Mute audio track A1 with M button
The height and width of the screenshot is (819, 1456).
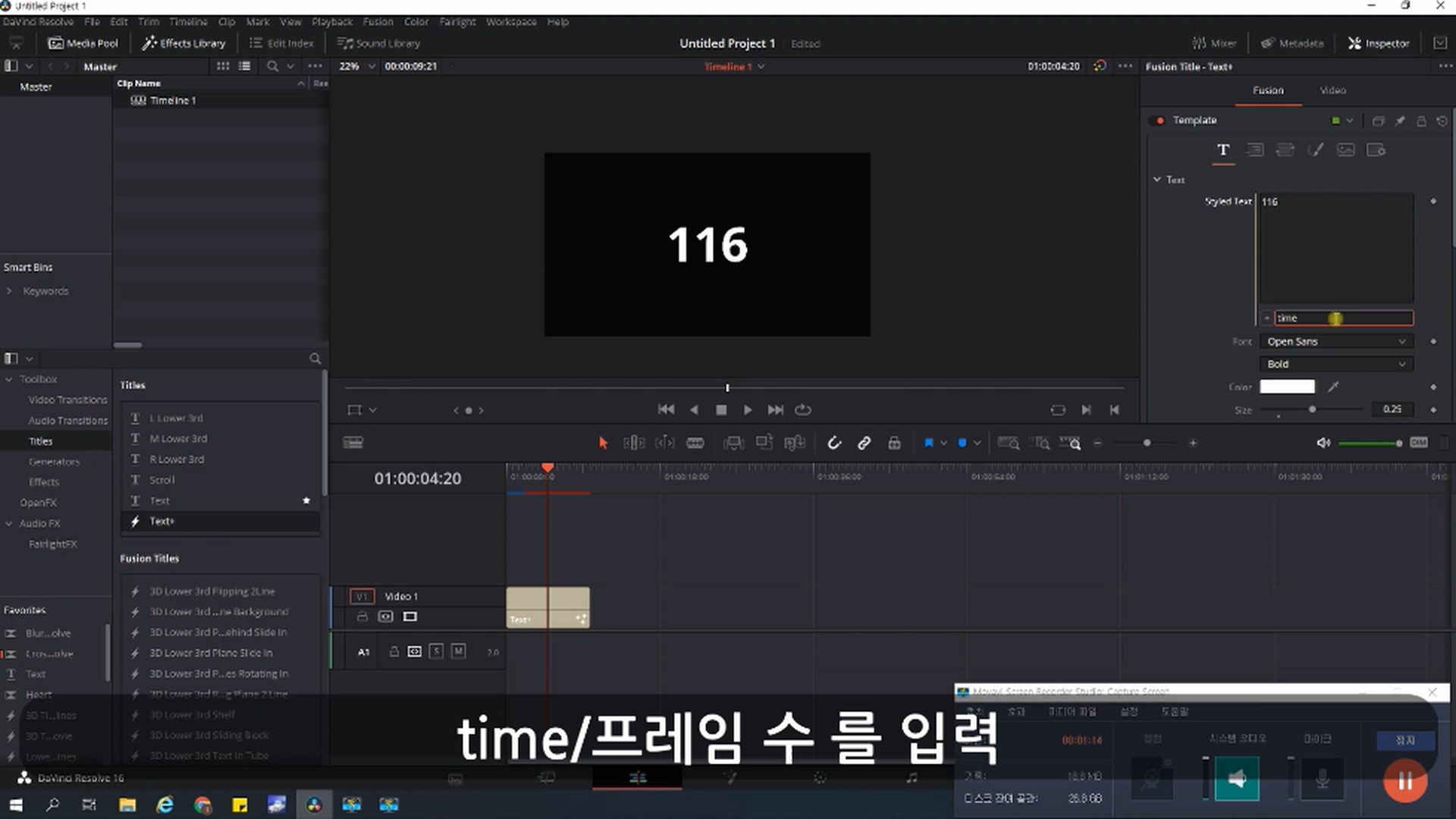tap(458, 651)
